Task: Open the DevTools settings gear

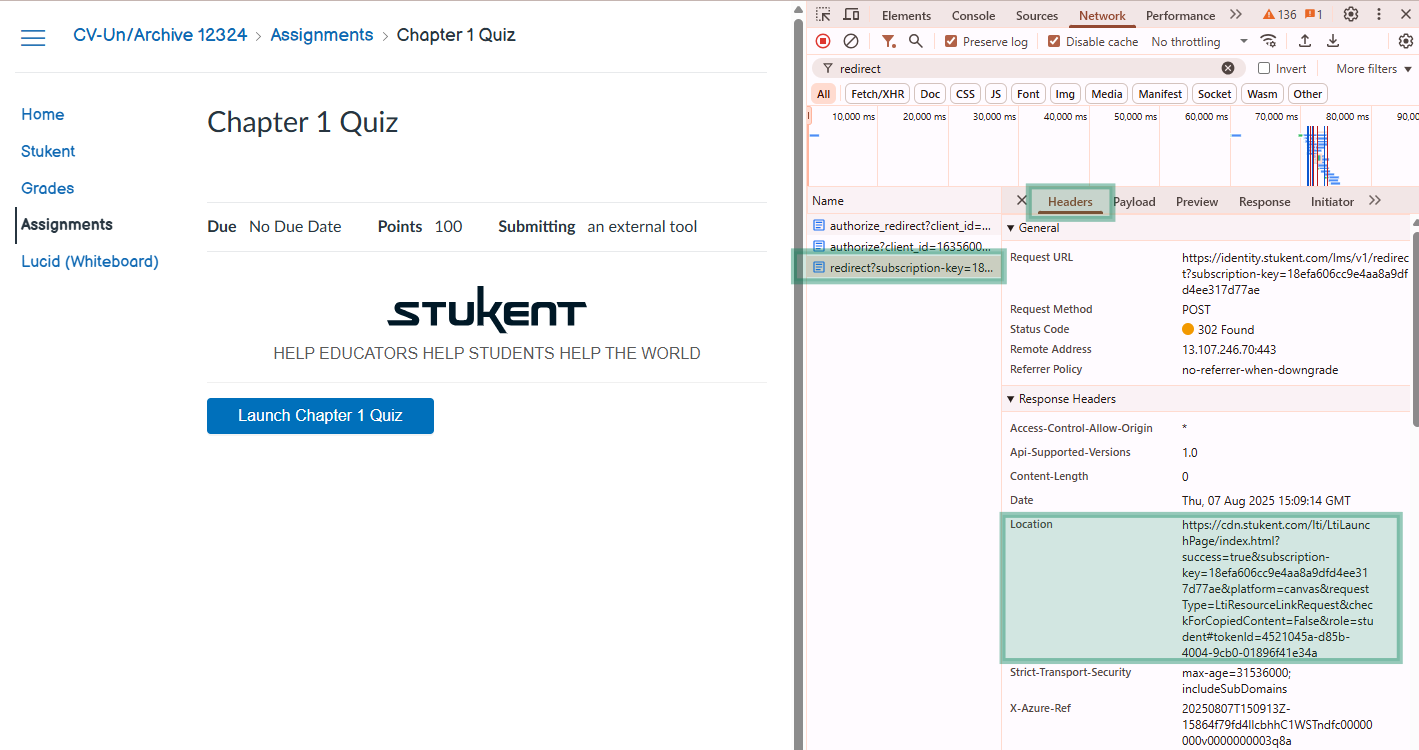Action: pos(1351,15)
